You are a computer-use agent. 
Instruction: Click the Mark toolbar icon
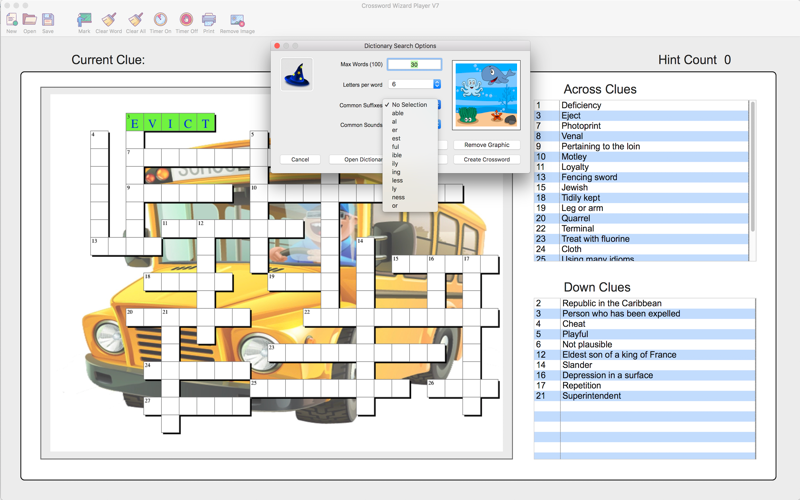(84, 20)
